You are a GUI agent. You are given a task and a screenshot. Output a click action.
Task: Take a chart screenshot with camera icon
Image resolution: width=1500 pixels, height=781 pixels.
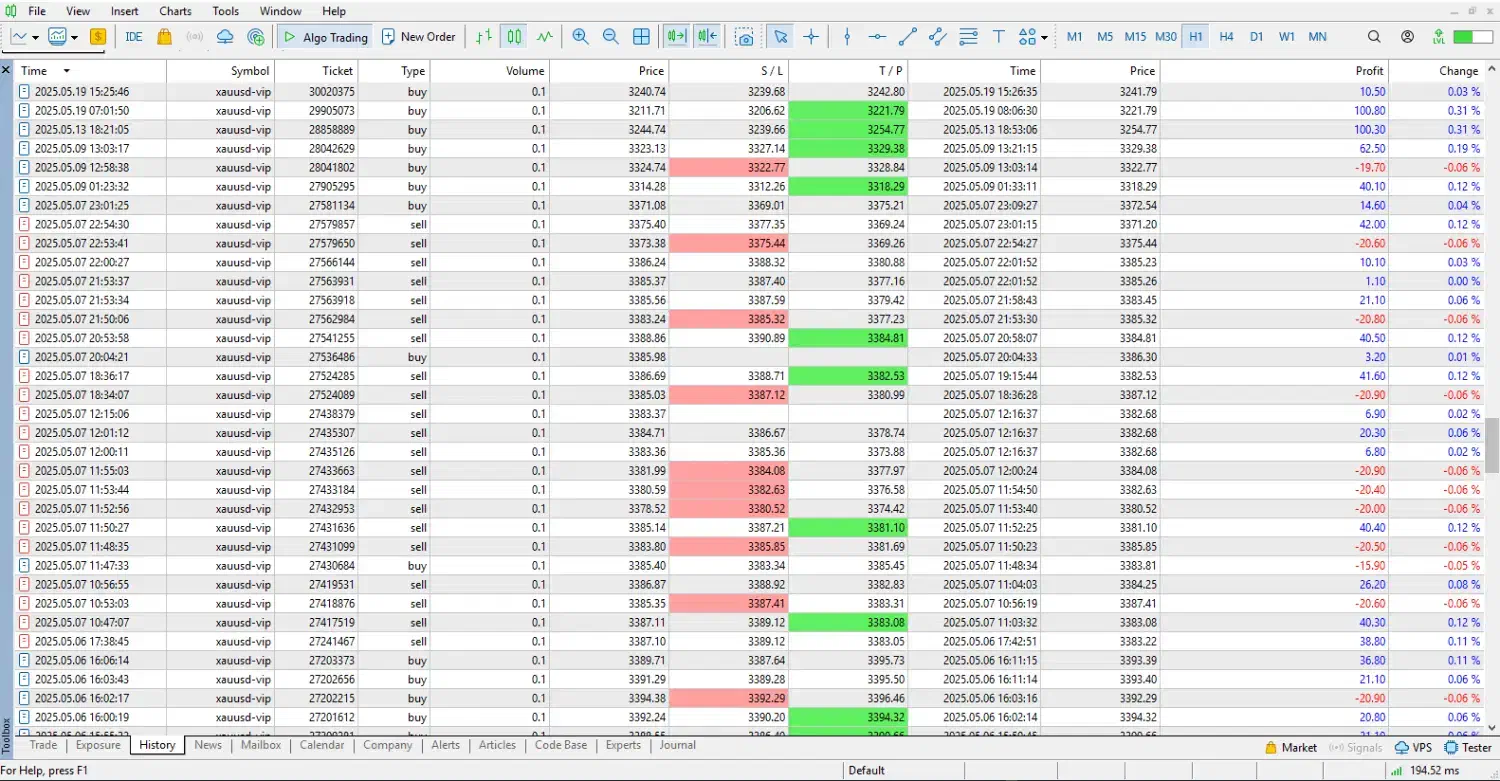tap(744, 37)
